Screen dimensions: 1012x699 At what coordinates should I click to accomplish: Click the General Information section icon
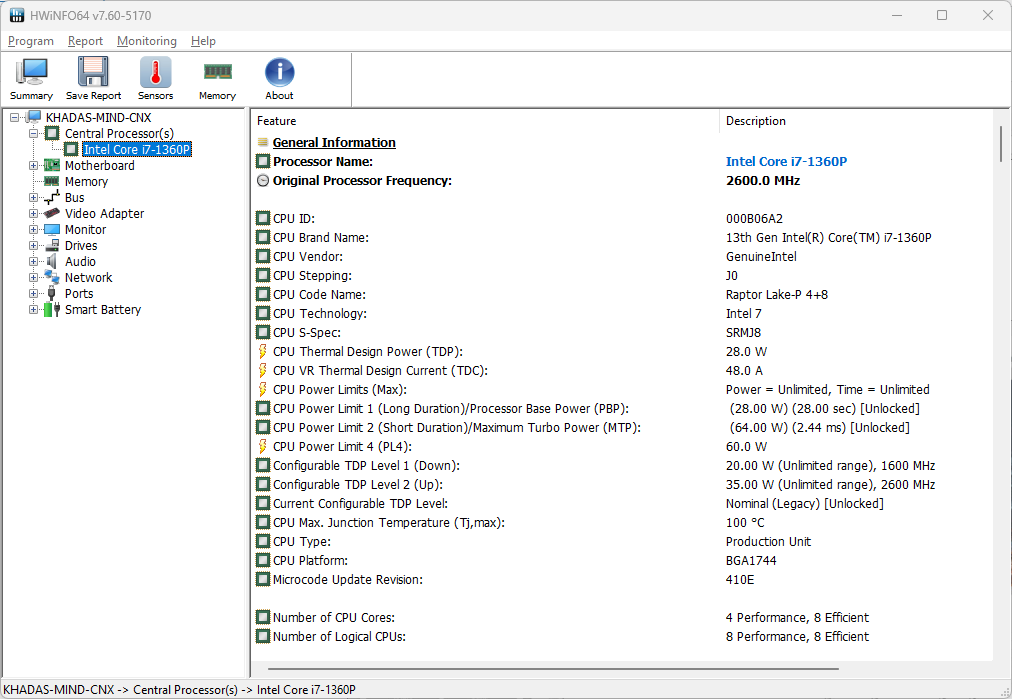tap(263, 143)
